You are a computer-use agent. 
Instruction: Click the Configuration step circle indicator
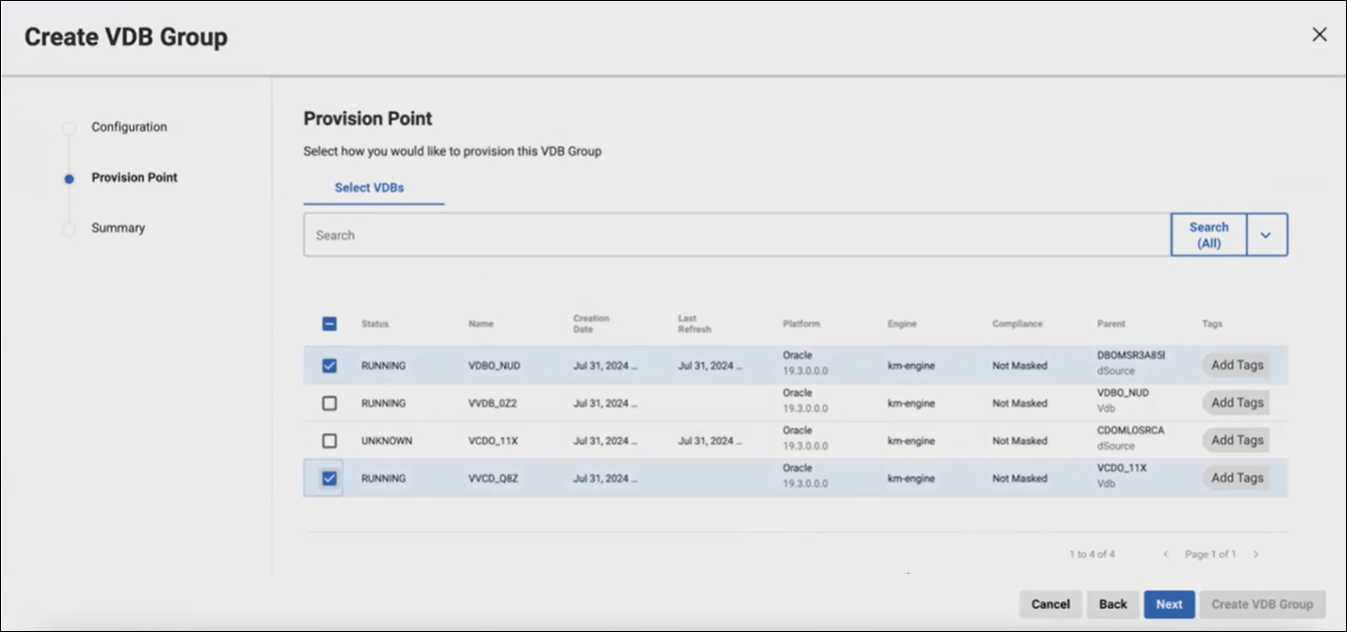(68, 128)
